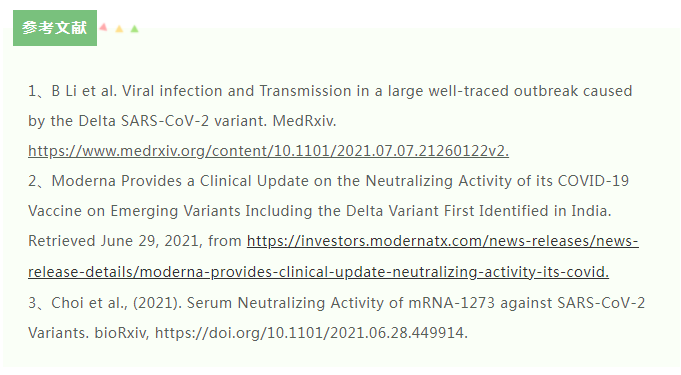Click 'COVID-19' at end of reference 2 line
The height and width of the screenshot is (375, 681).
(x=593, y=181)
